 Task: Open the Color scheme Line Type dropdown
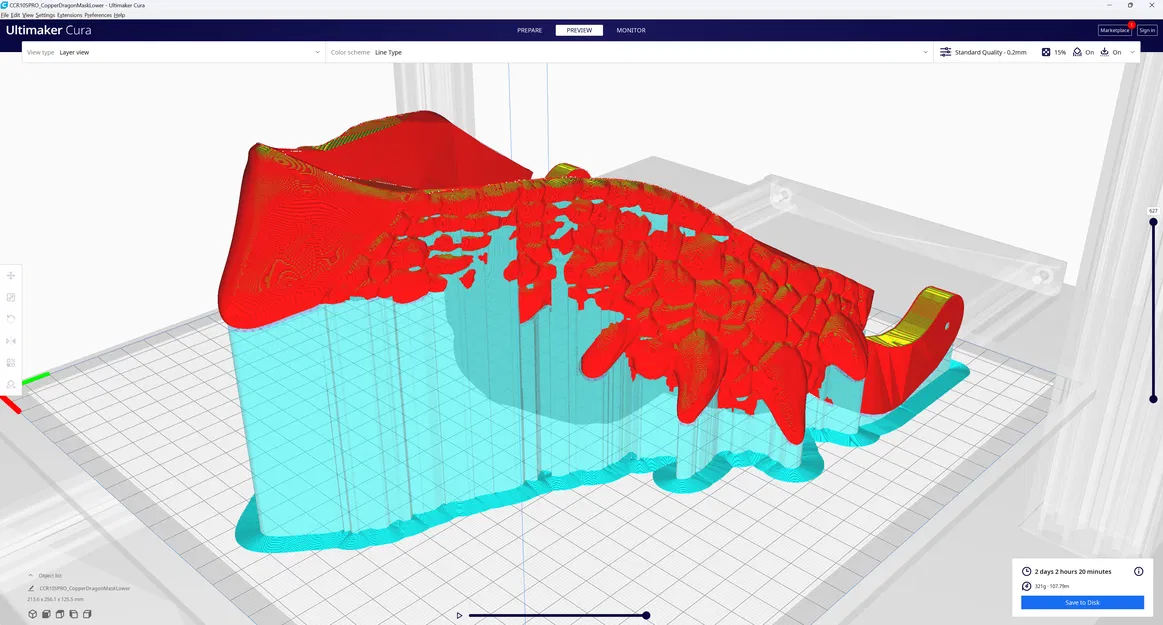629,53
